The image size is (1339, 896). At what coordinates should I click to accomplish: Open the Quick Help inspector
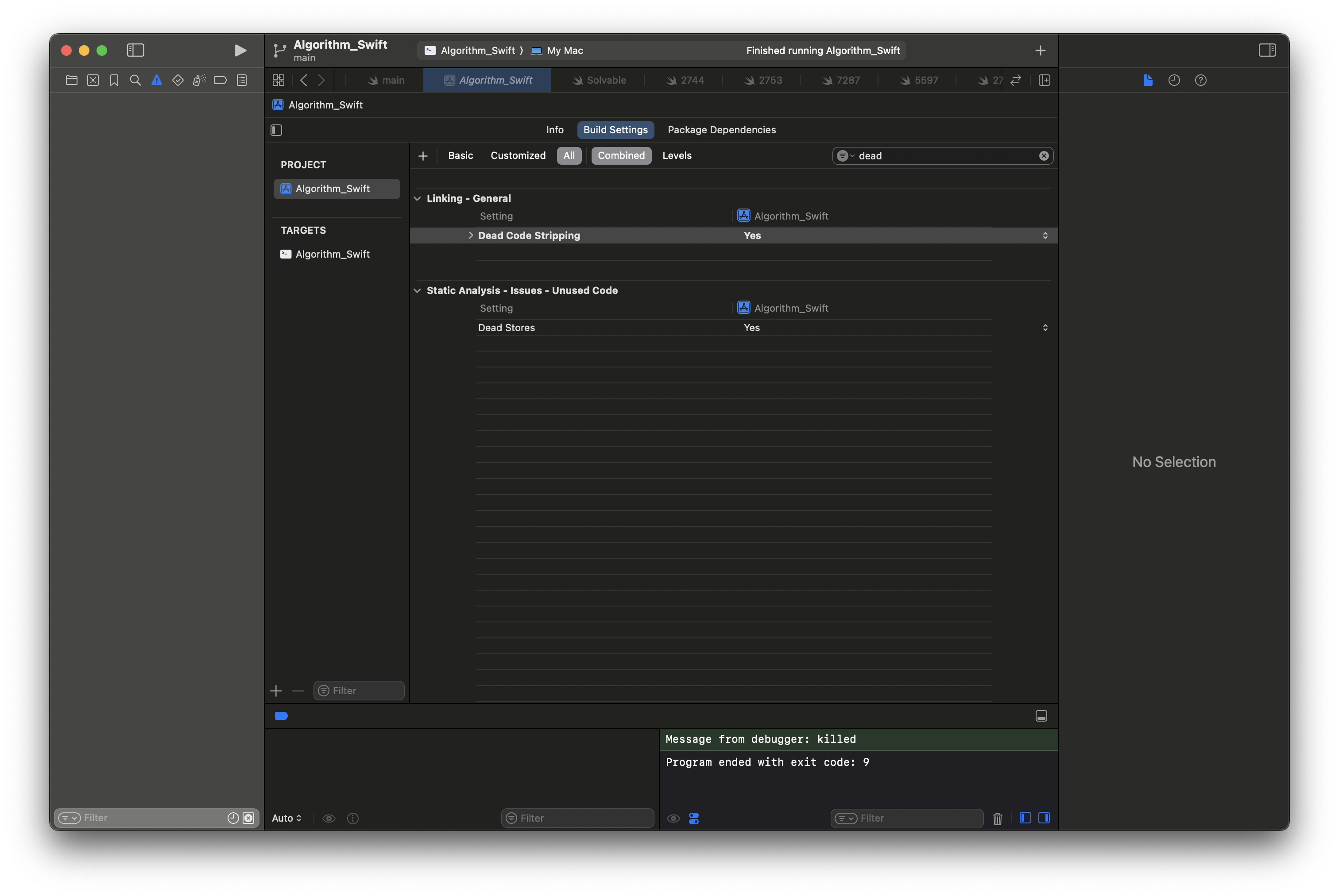pyautogui.click(x=1201, y=81)
